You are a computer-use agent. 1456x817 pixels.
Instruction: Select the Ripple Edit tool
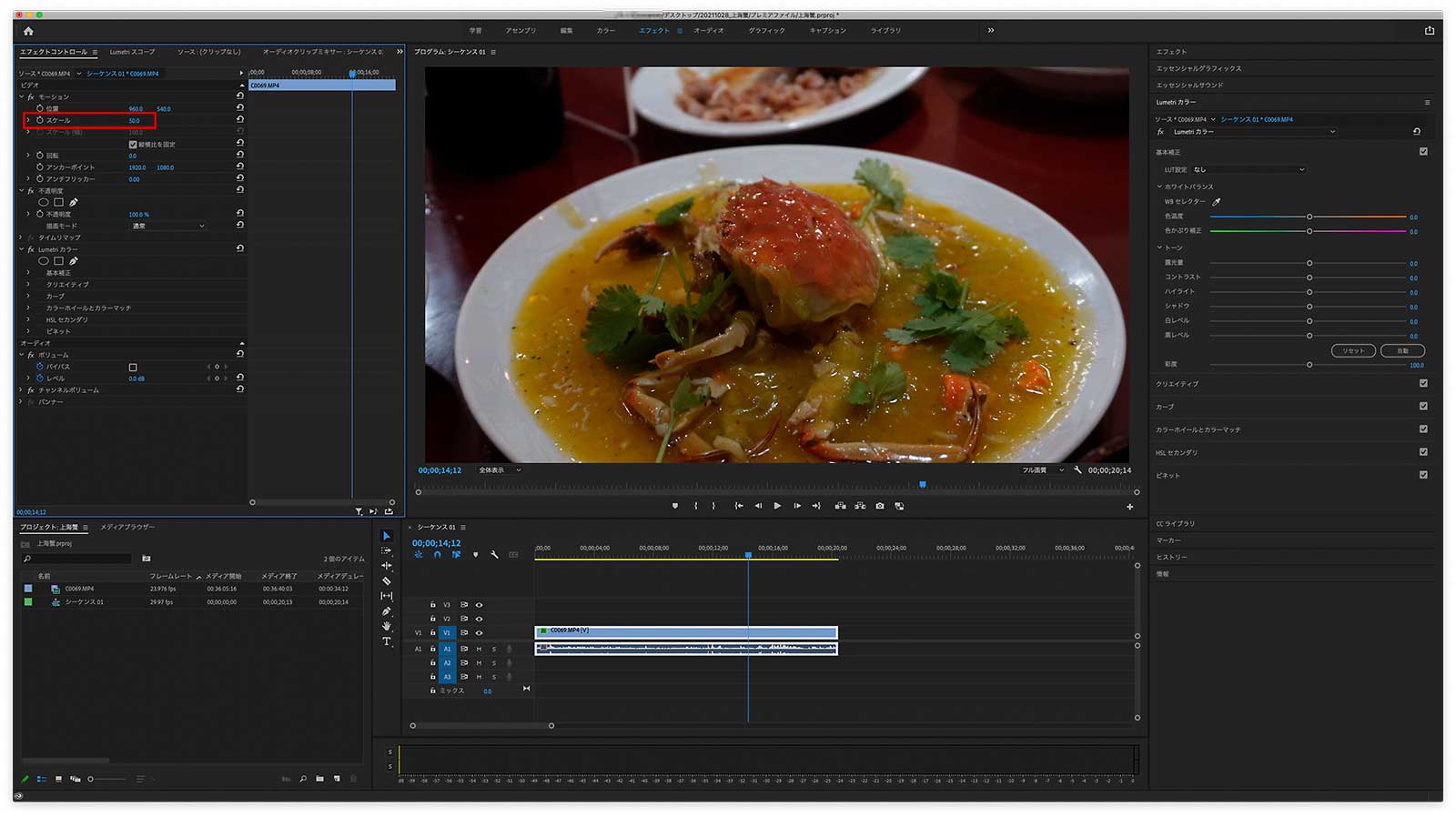387,566
